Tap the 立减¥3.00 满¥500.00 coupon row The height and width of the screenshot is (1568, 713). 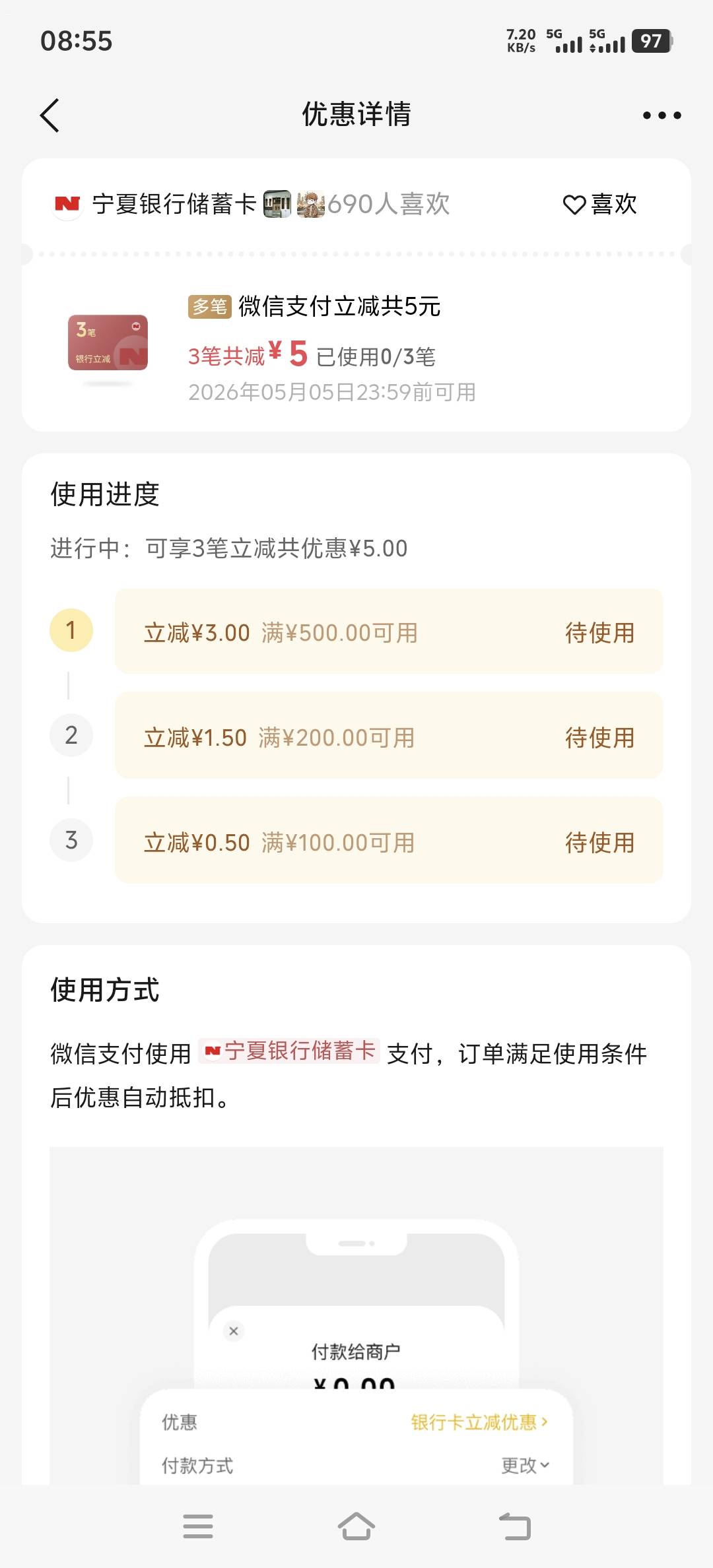[x=389, y=632]
